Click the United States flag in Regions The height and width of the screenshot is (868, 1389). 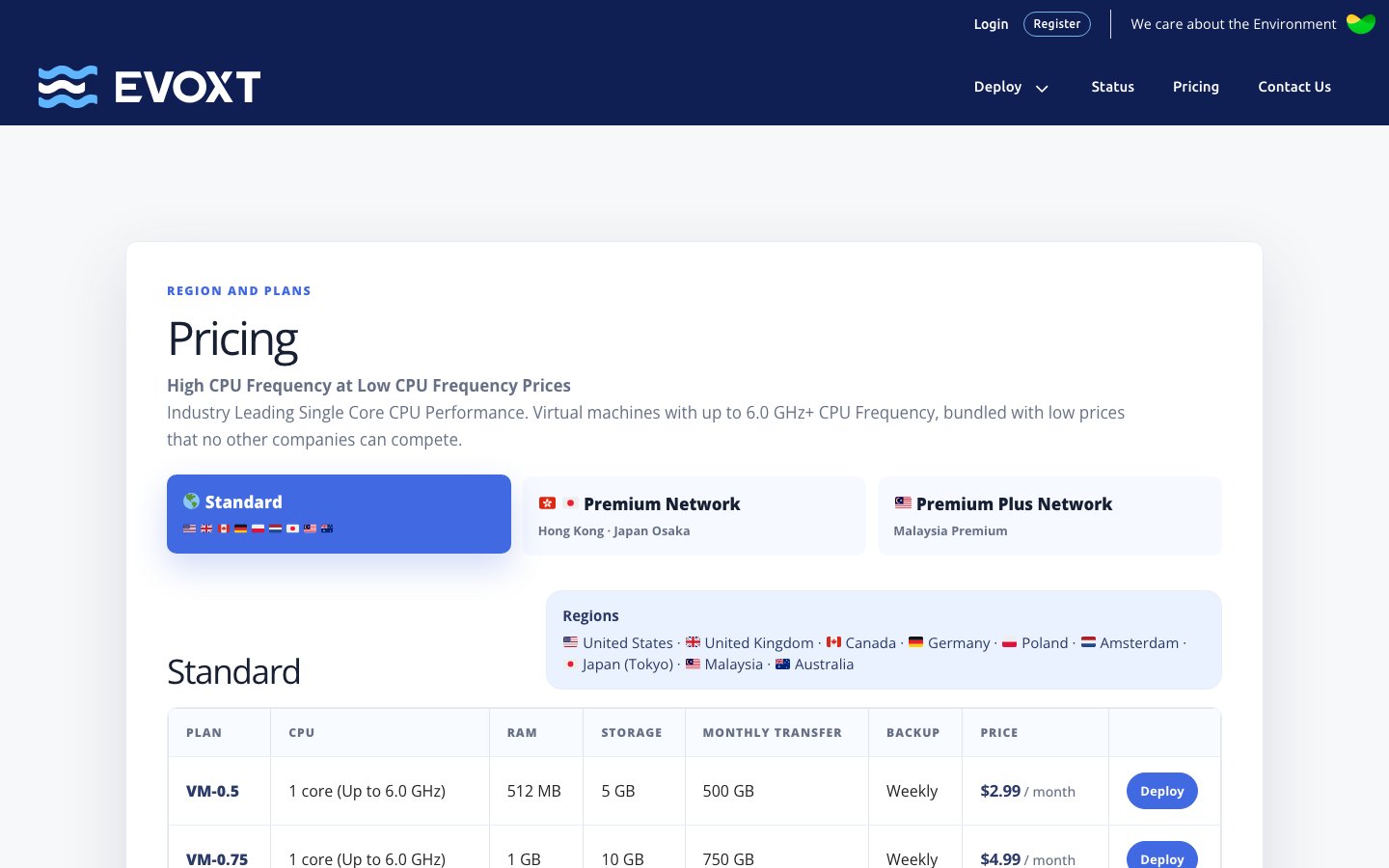[x=571, y=642]
